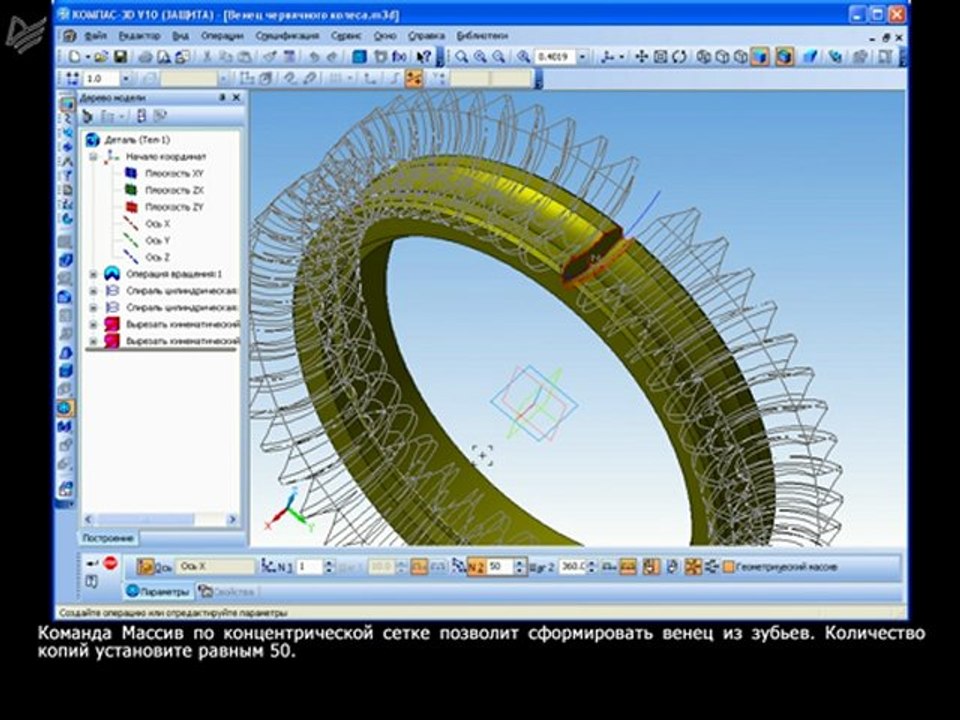Select the Построение tab below the tree
The height and width of the screenshot is (720, 960).
(108, 538)
